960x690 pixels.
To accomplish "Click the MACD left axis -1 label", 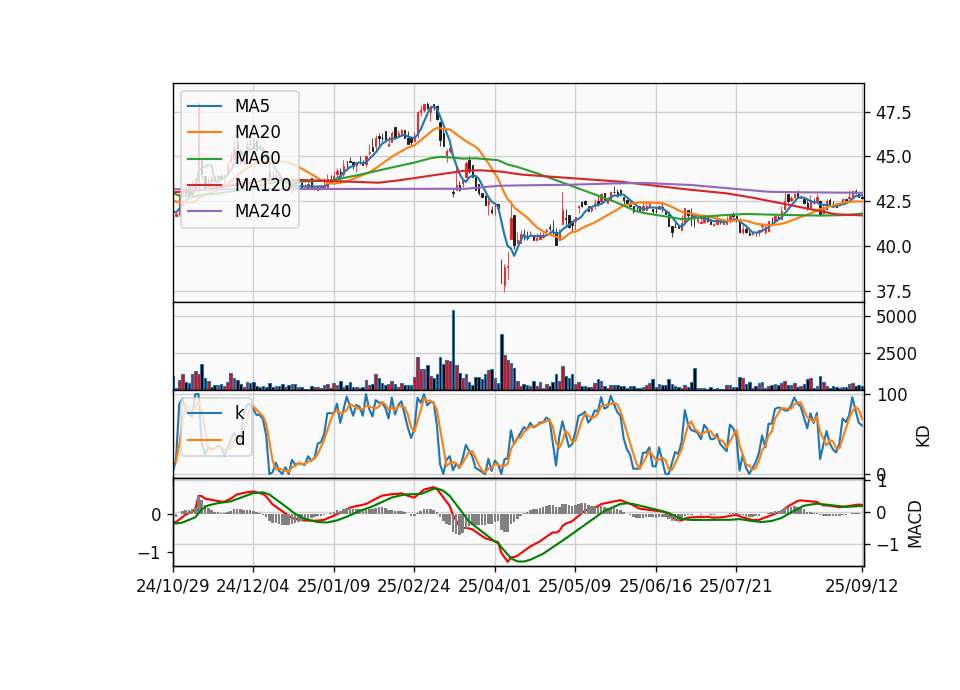I will 150,553.
